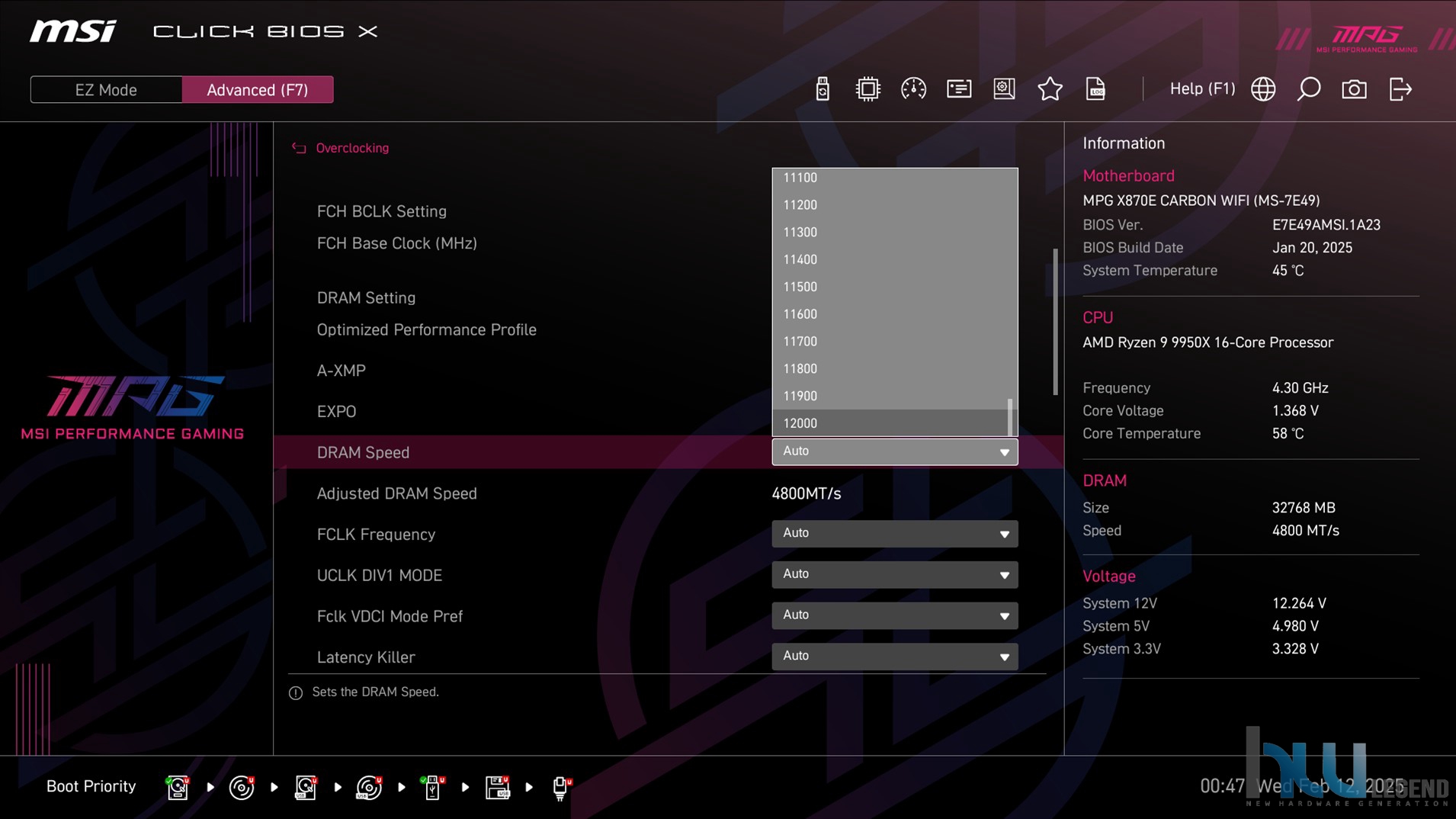The width and height of the screenshot is (1456, 819).
Task: Select the USB floppy boot device
Action: [x=498, y=787]
